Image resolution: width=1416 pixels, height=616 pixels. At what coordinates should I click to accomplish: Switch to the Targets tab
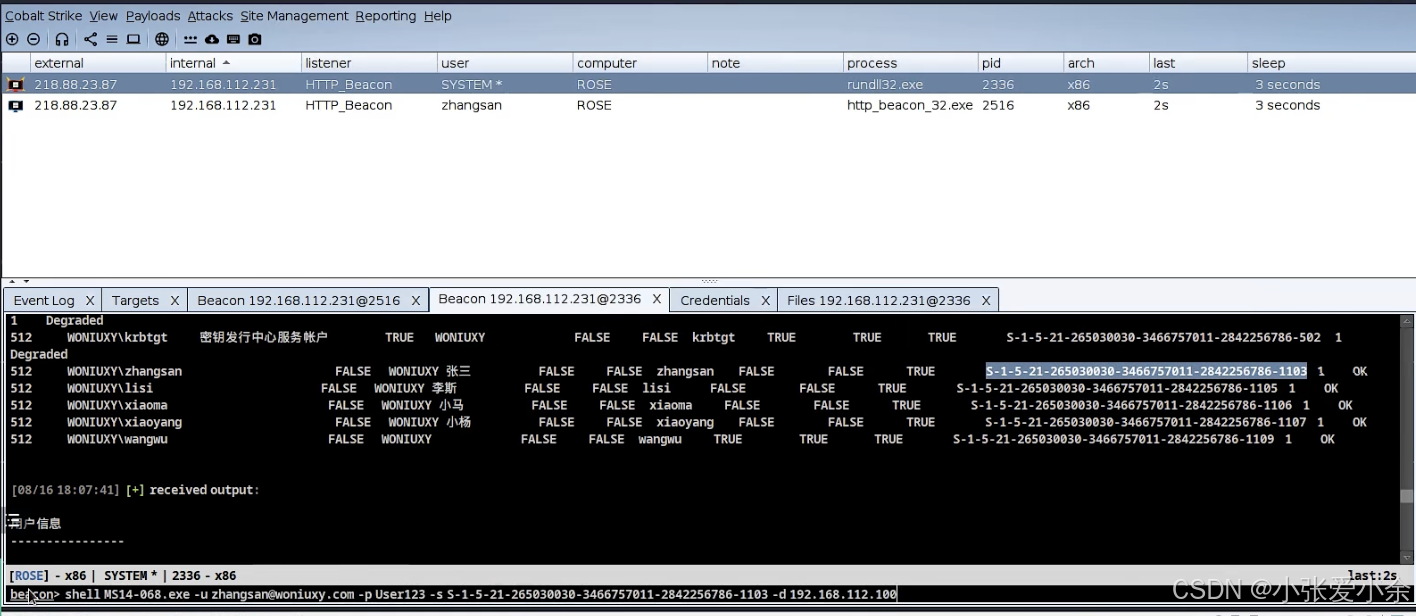(135, 300)
